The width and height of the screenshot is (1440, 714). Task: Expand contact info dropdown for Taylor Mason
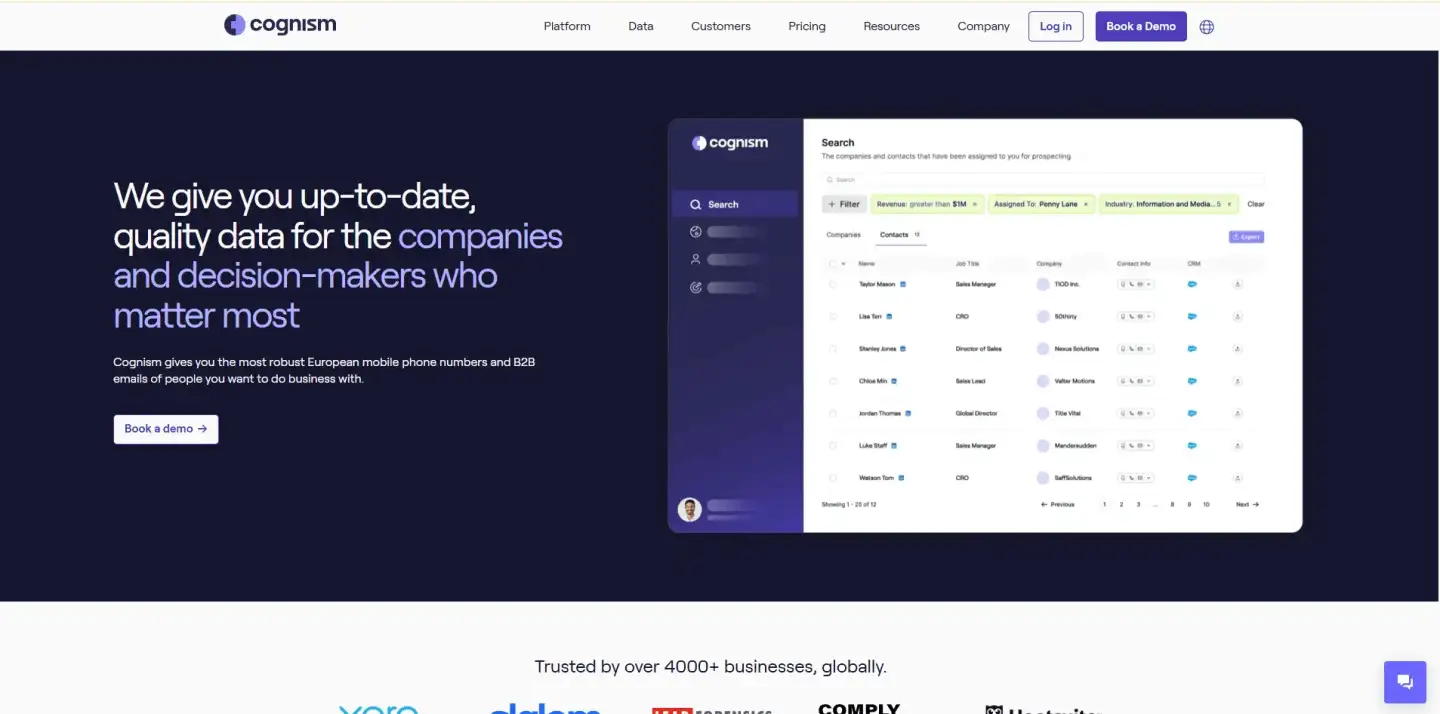pos(1149,284)
